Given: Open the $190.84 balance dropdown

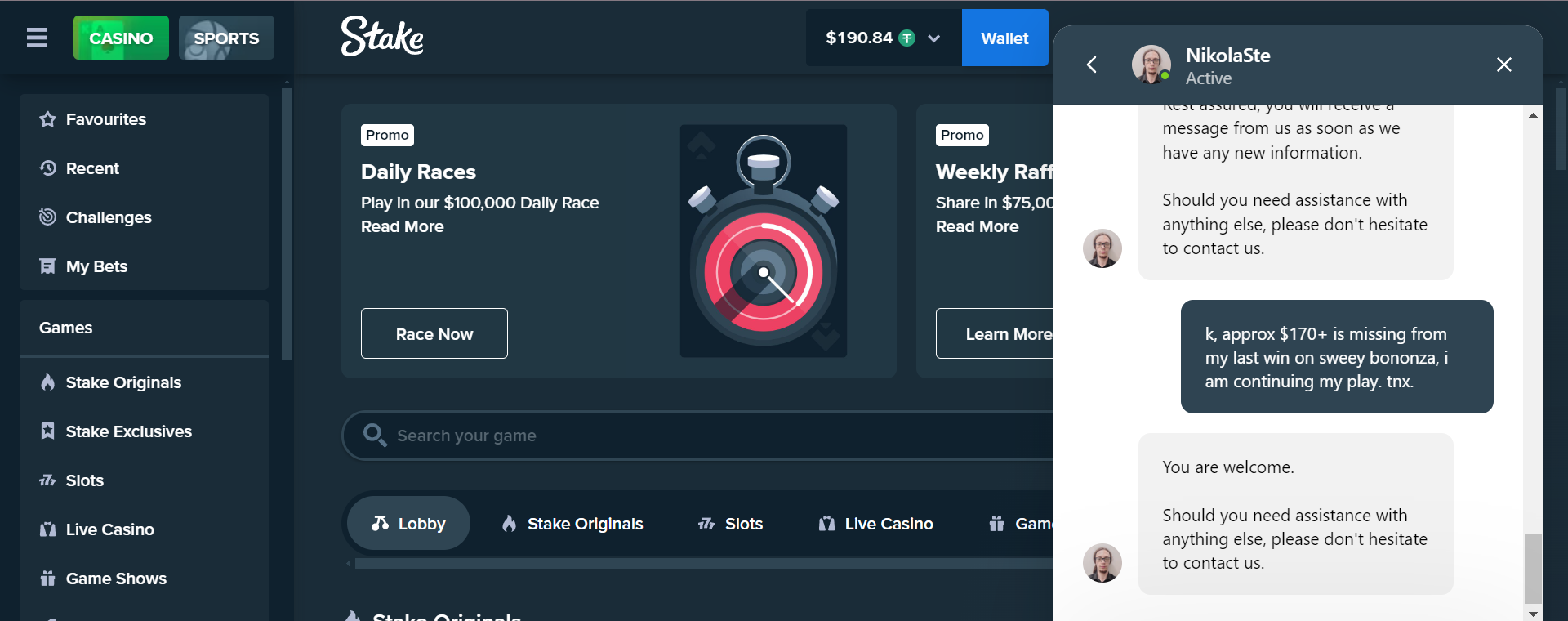Looking at the screenshot, I should 884,38.
